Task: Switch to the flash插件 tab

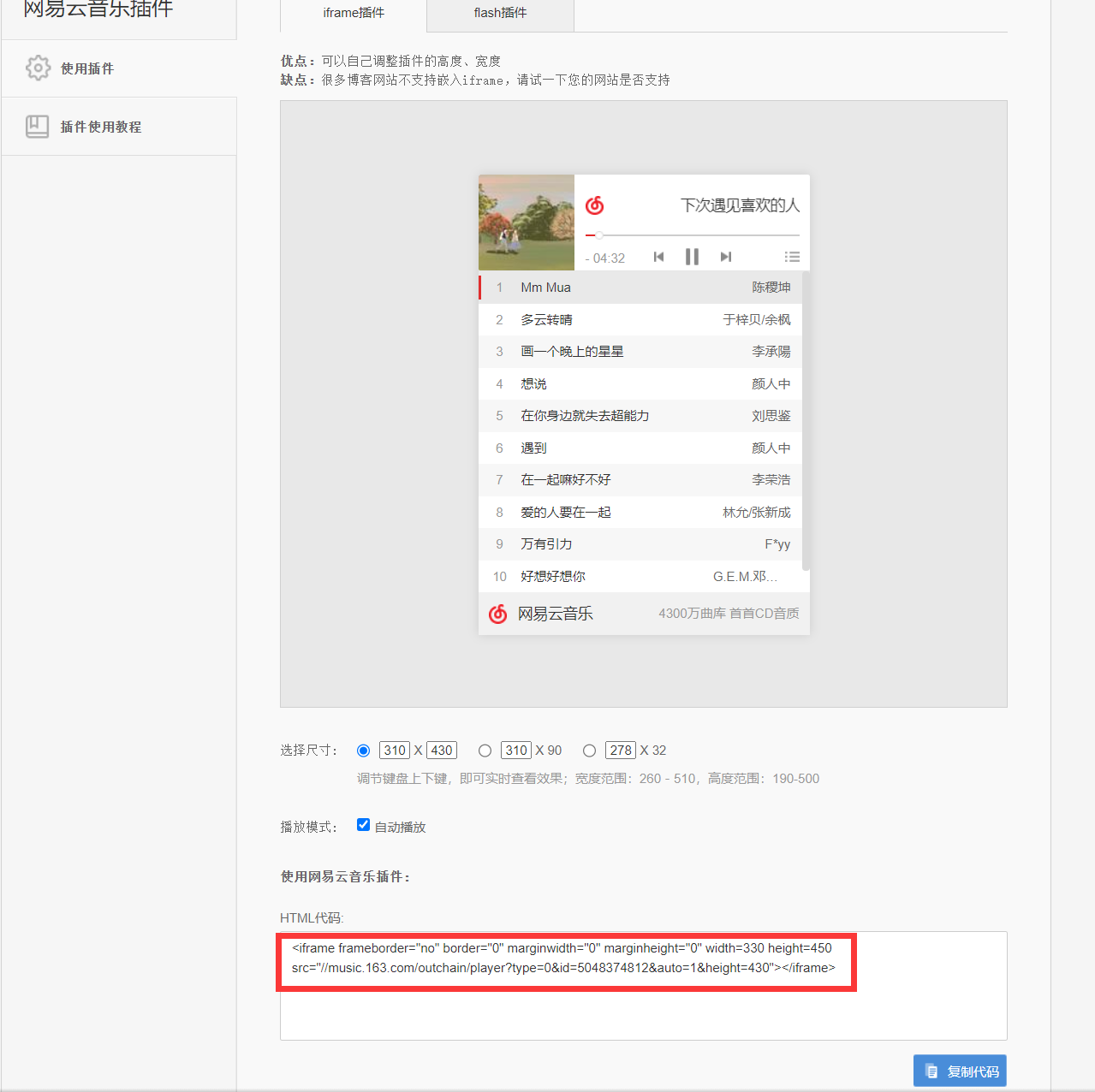Action: click(x=500, y=14)
